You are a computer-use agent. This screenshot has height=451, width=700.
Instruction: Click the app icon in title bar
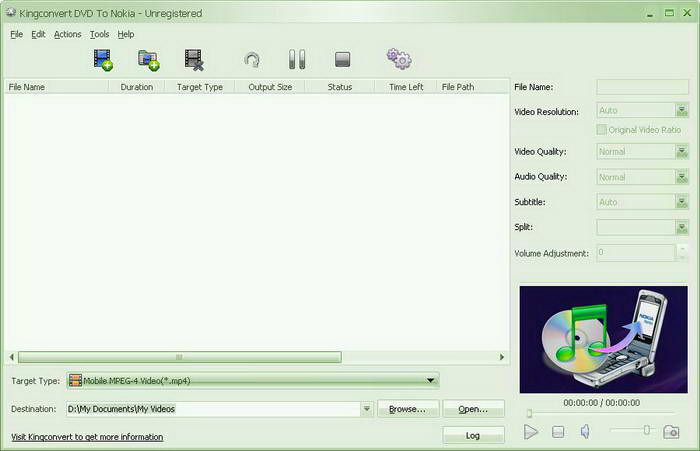point(11,13)
